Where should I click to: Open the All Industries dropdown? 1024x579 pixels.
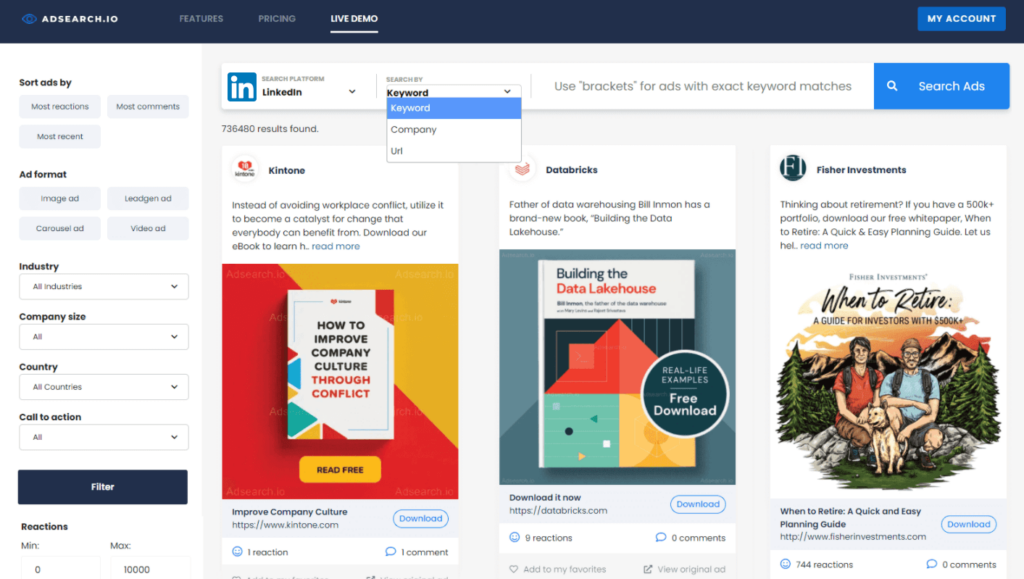click(104, 287)
